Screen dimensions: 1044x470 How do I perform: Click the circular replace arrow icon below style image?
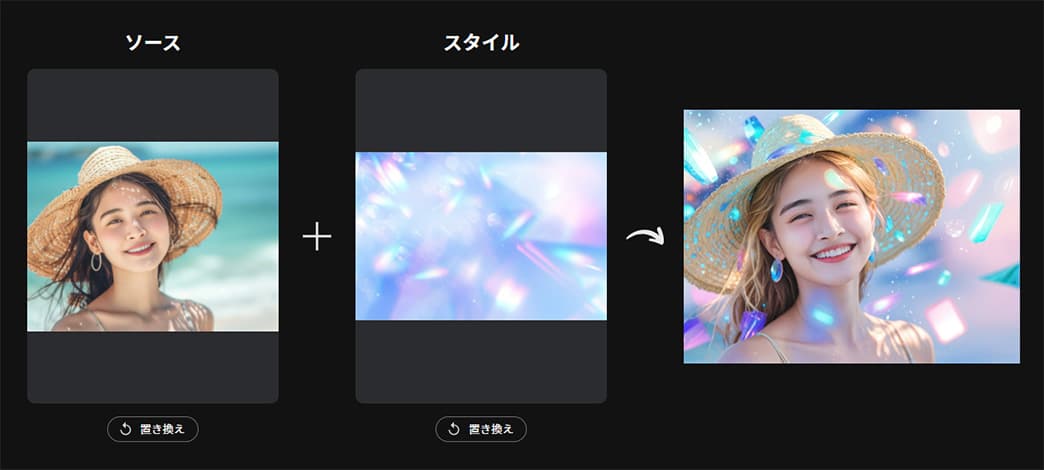(x=453, y=429)
